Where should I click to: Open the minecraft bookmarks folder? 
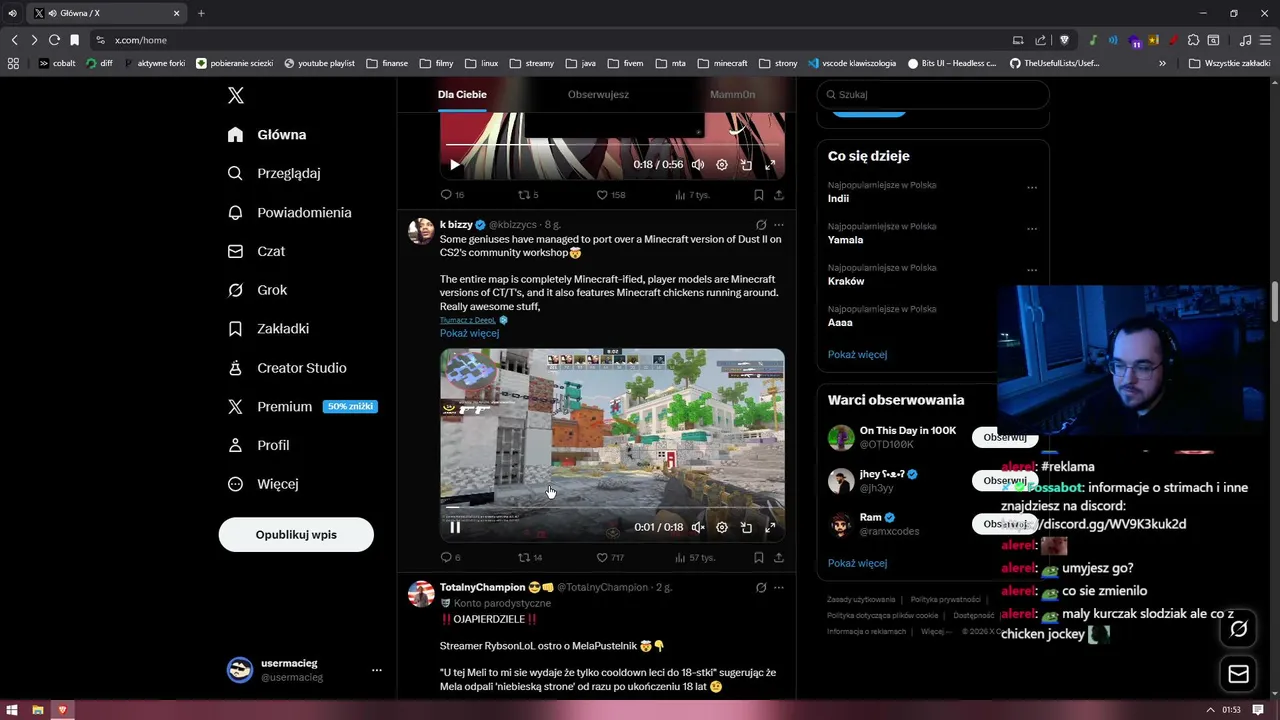(722, 63)
